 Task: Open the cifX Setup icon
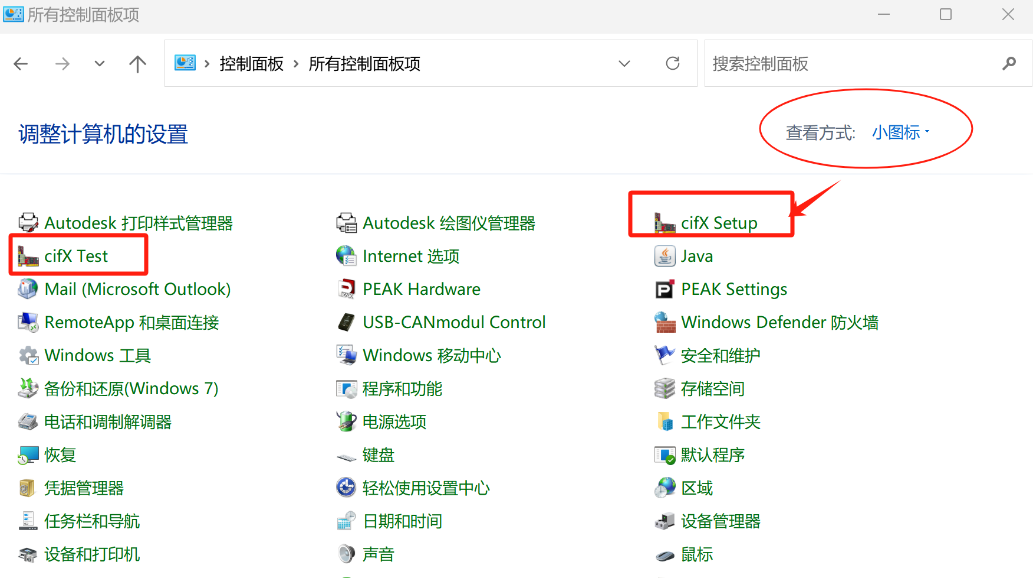tap(664, 223)
